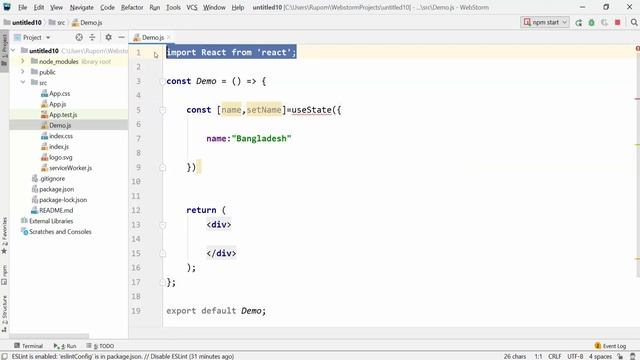
Task: Open the Event Log
Action: (610, 346)
